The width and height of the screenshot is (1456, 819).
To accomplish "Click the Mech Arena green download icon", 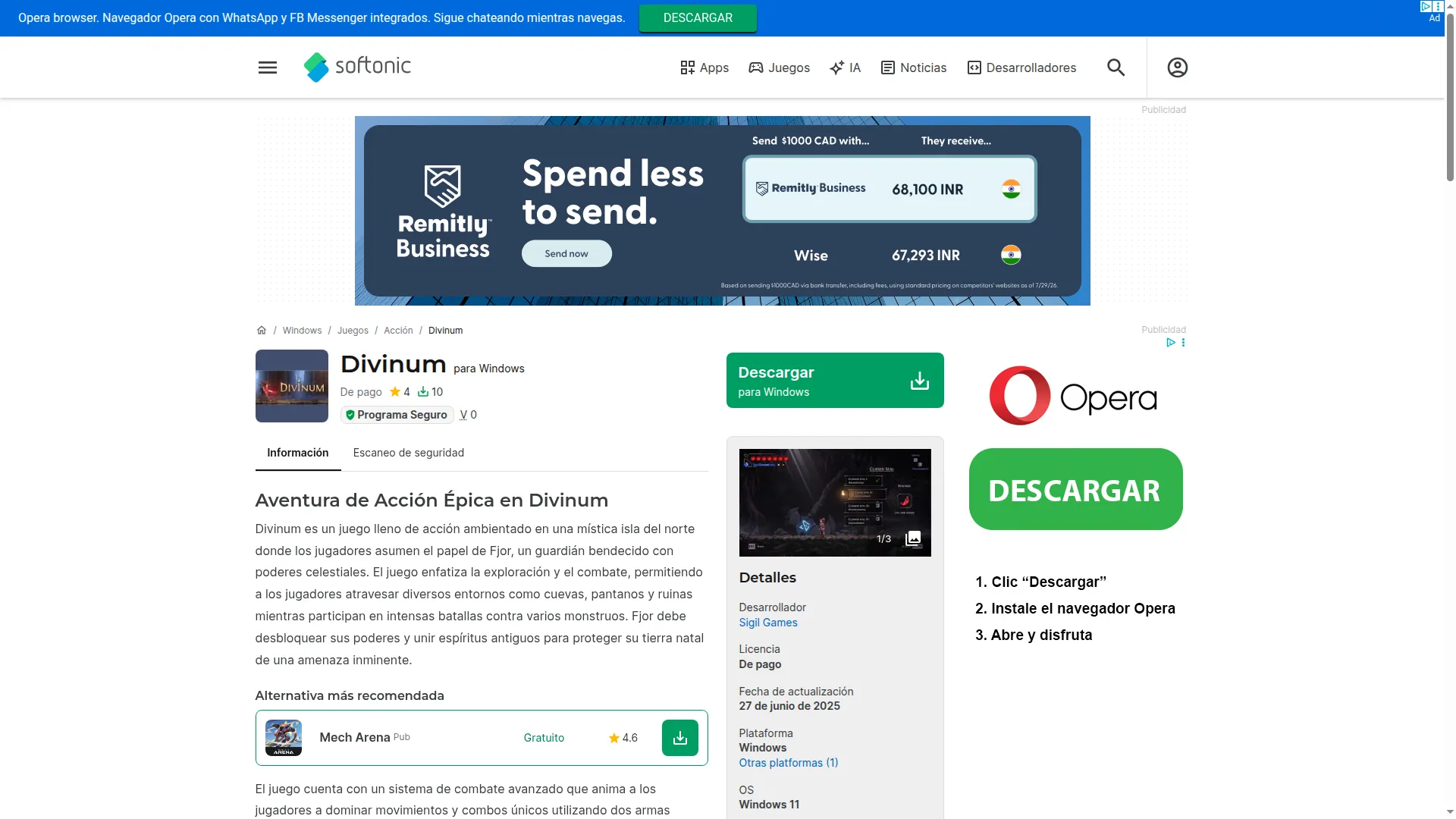I will pyautogui.click(x=680, y=738).
